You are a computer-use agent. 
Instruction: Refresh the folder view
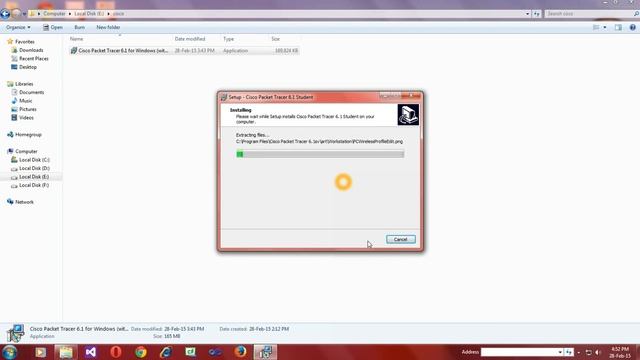(x=536, y=14)
